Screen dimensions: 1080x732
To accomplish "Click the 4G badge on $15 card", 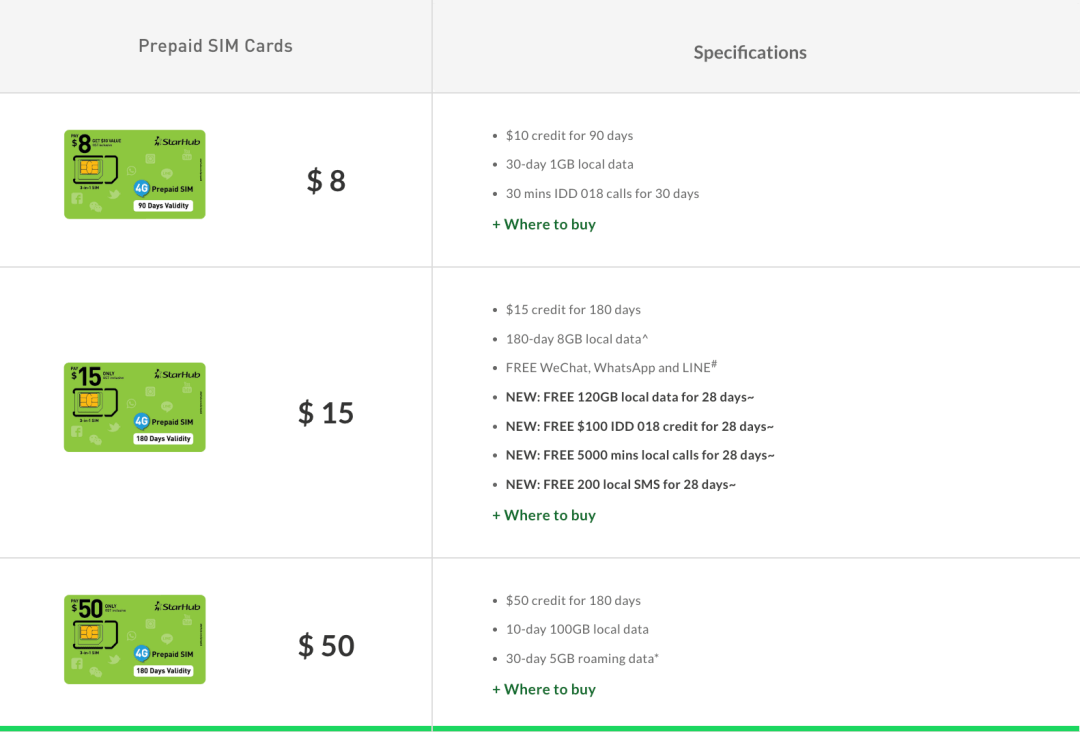I will click(142, 421).
